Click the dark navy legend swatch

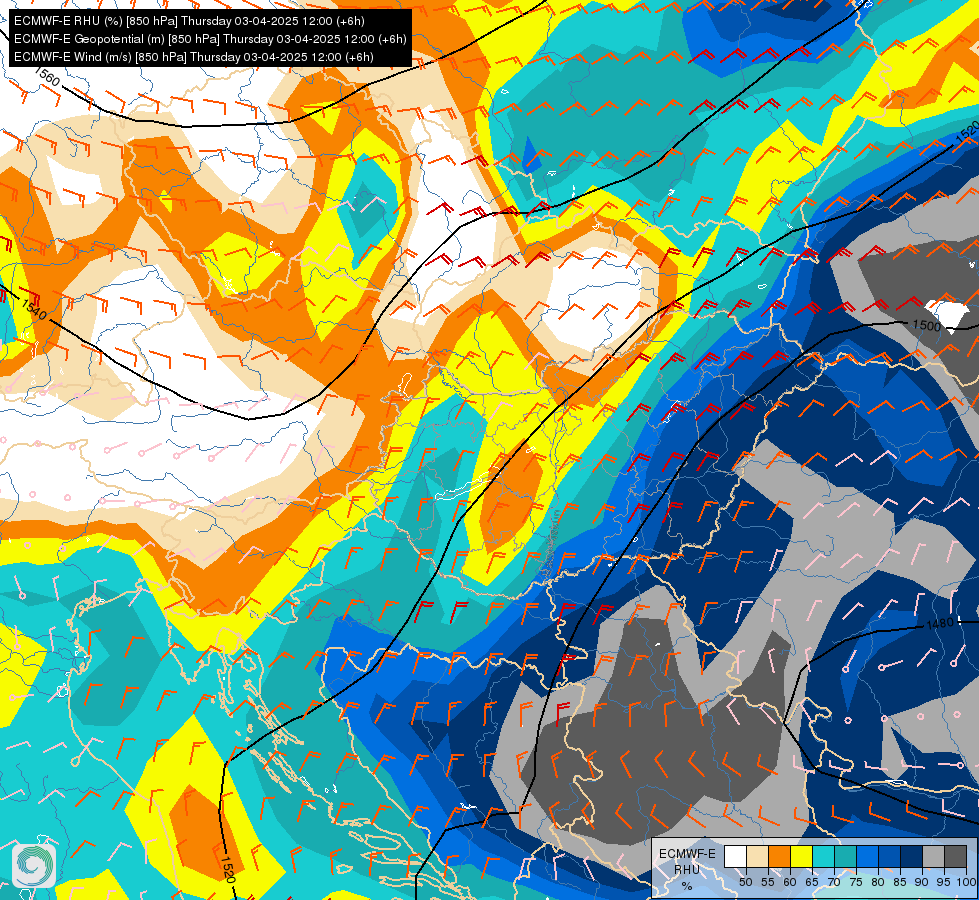[x=911, y=857]
